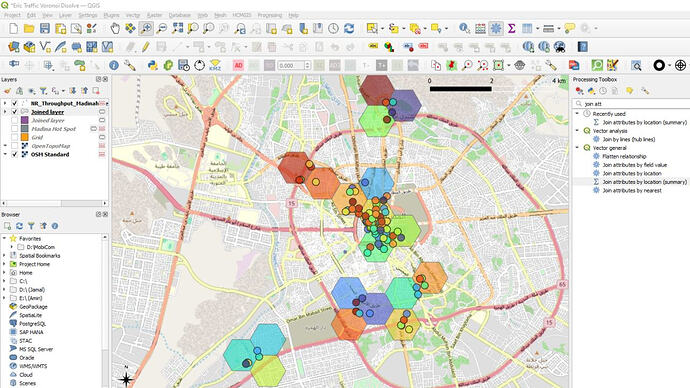690x388 pixels.
Task: Click the crosshair target icon in toolbar
Action: coord(680,66)
